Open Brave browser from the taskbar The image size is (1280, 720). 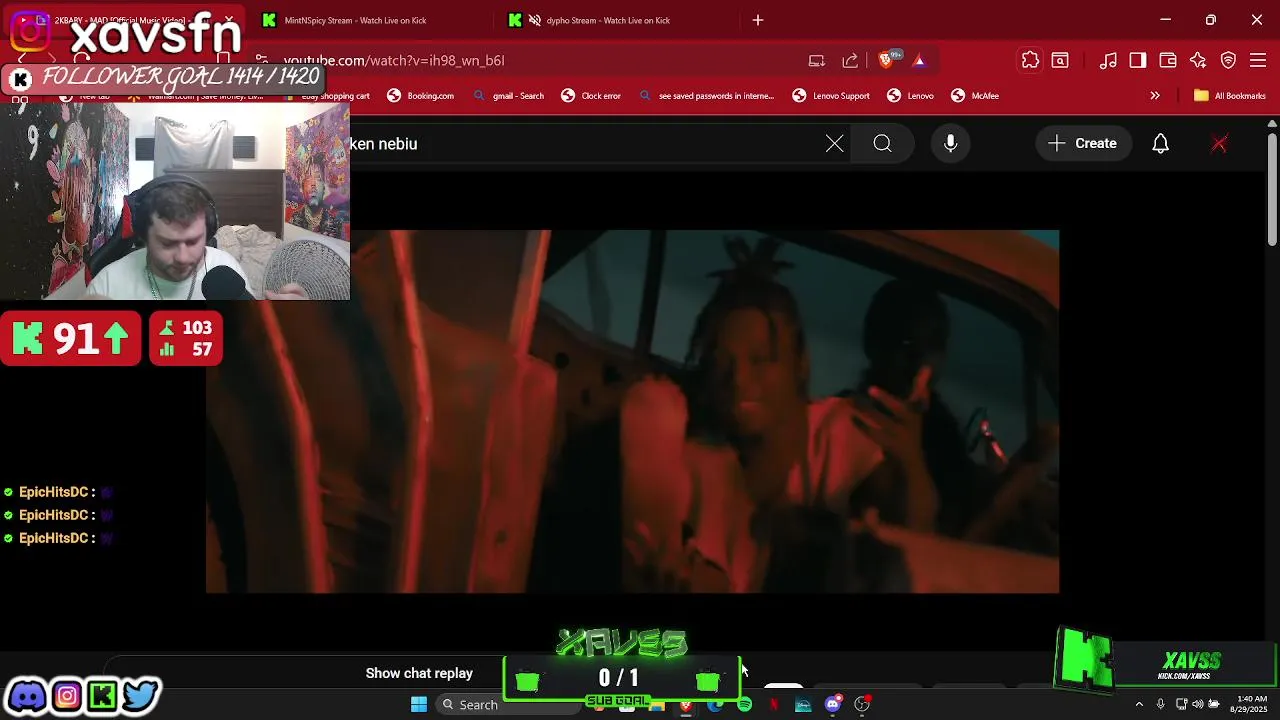[686, 705]
